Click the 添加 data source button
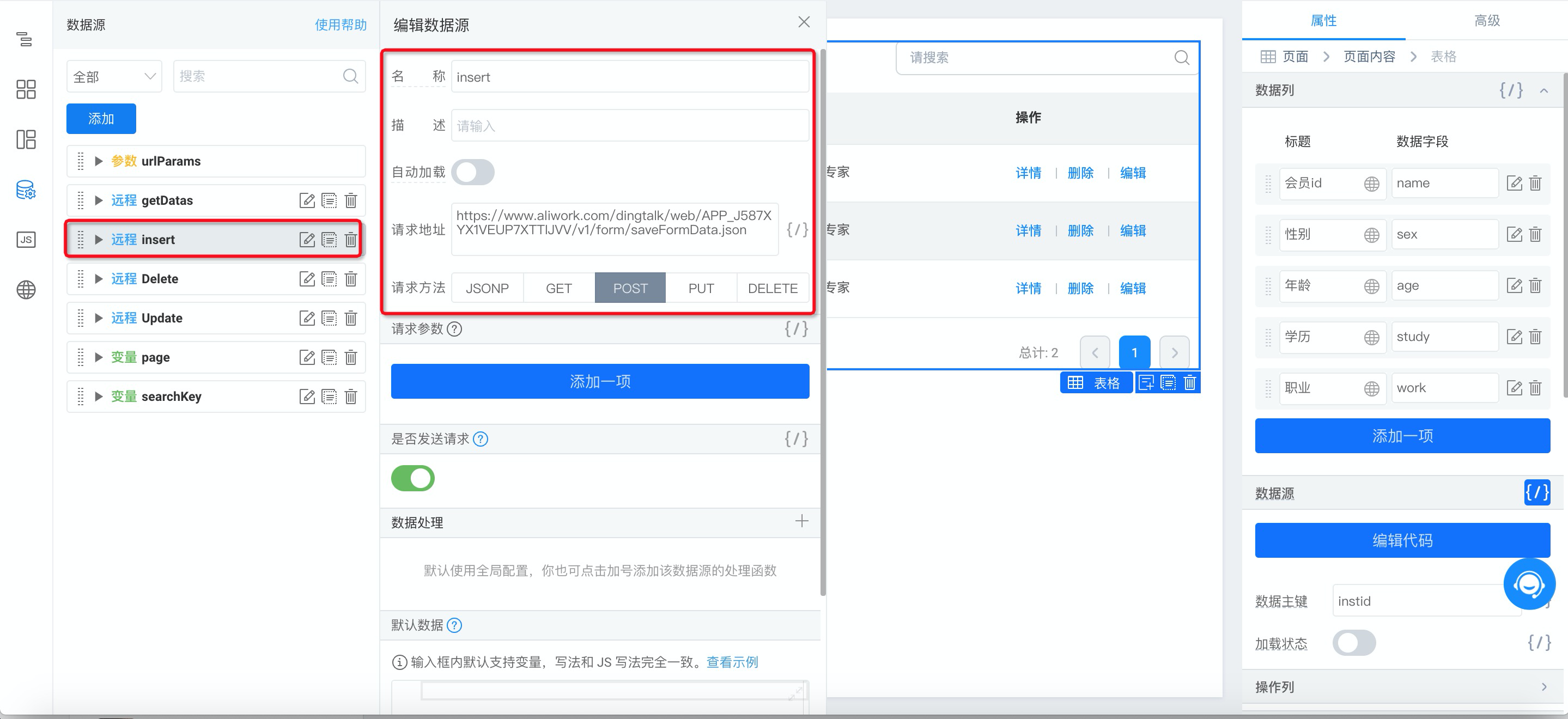 click(x=101, y=119)
